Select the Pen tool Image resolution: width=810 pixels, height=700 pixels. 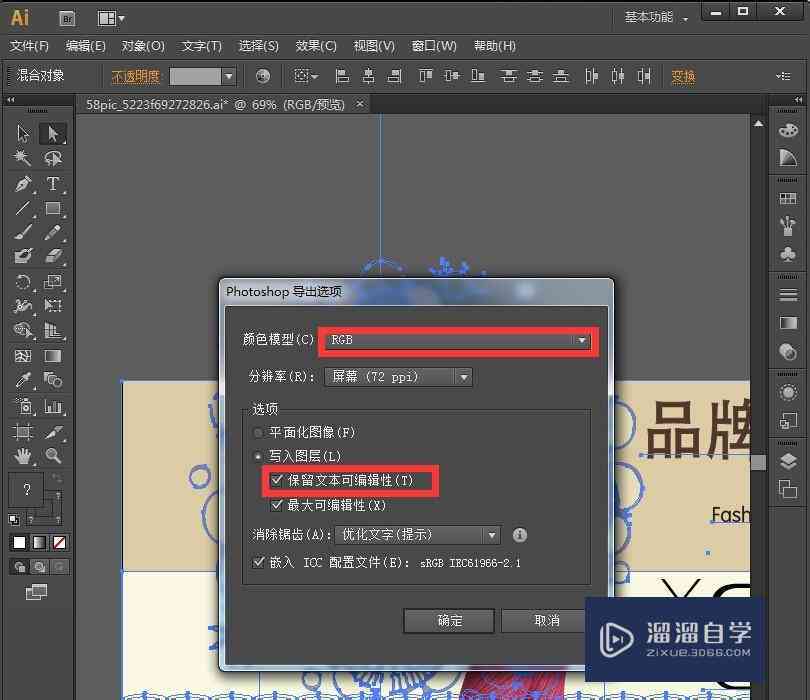point(23,183)
